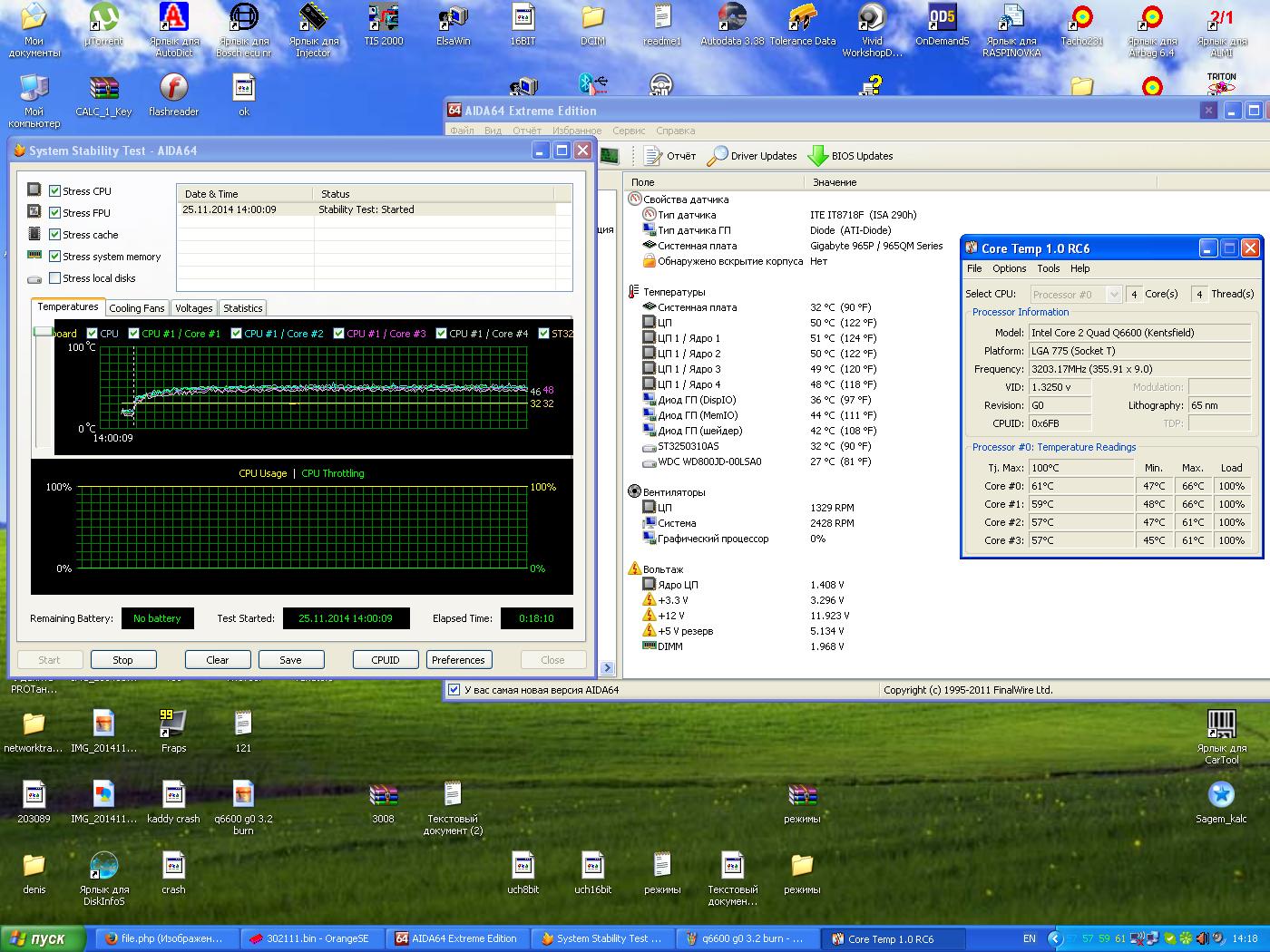Viewport: 1270px width, 952px height.
Task: Open the CALC_1_Key archive icon
Action: point(103,89)
